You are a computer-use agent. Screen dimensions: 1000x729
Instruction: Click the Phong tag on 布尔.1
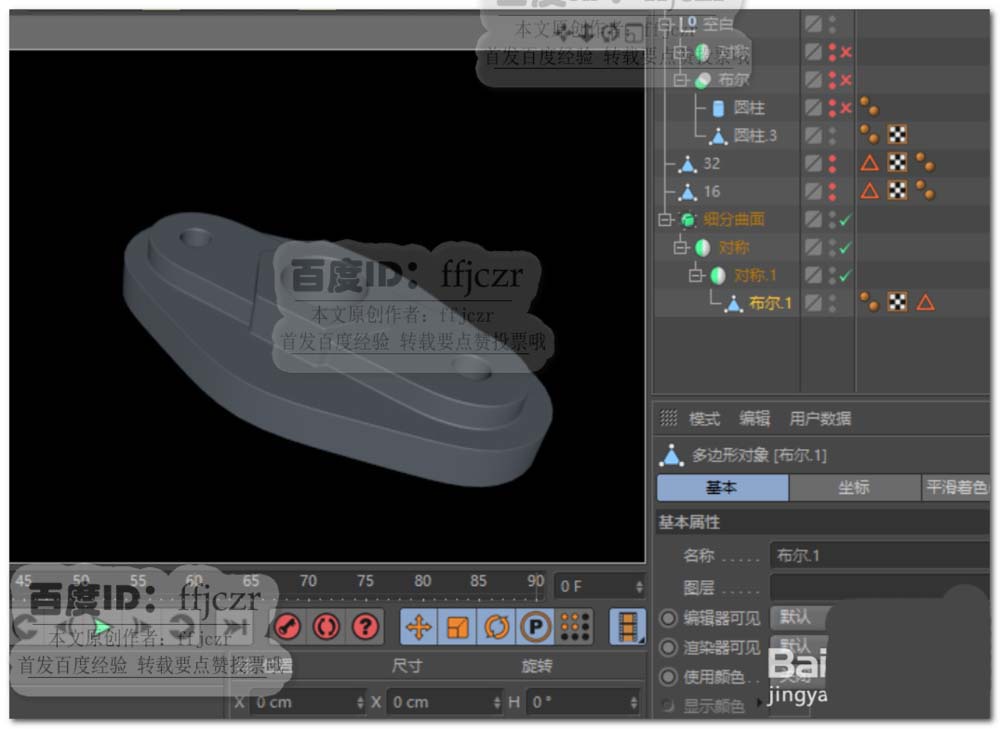point(869,302)
